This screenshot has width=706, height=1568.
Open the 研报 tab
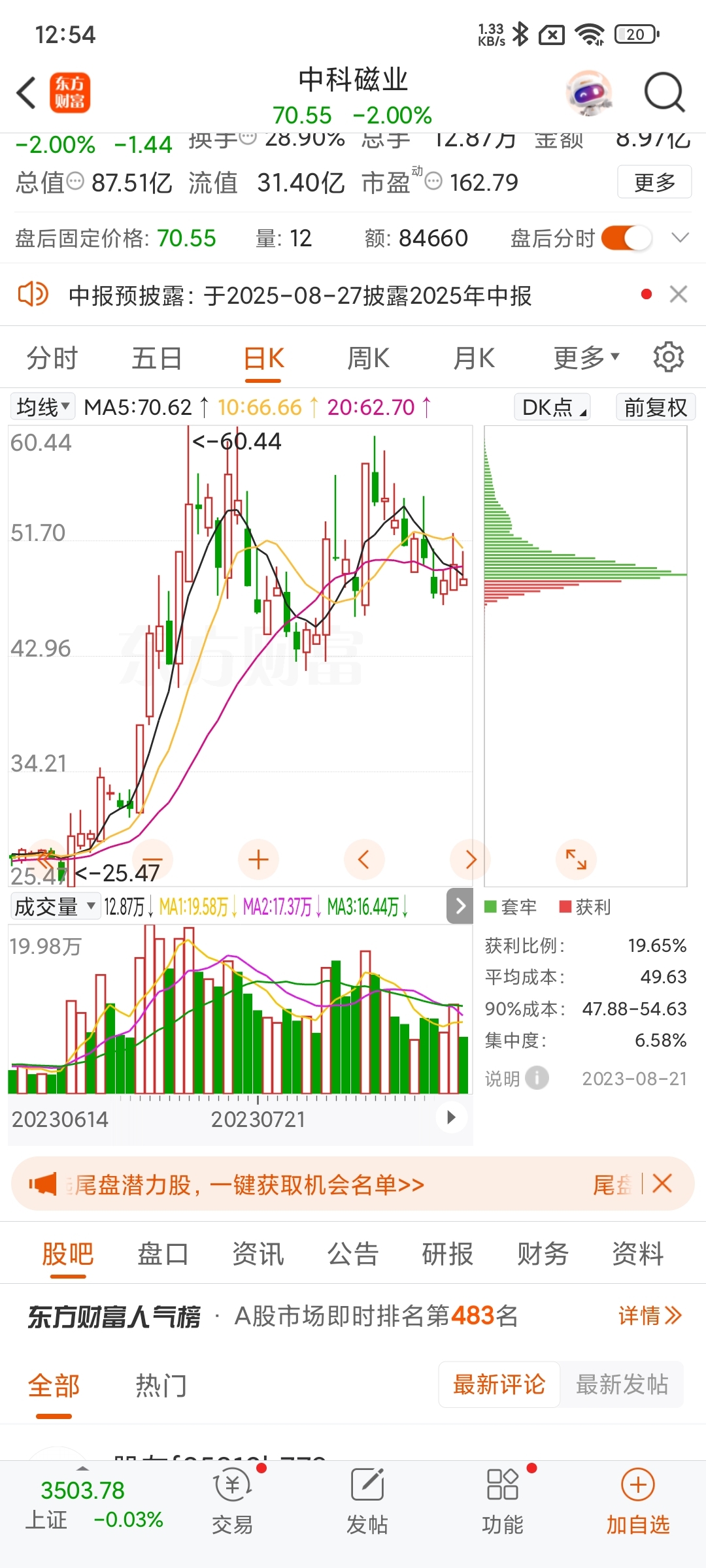[x=448, y=1253]
